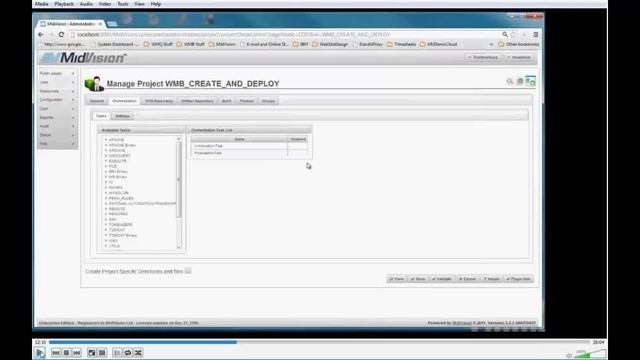The width and height of the screenshot is (640, 360).
Task: Expand the ARCHIVE task node
Action: coord(106,151)
